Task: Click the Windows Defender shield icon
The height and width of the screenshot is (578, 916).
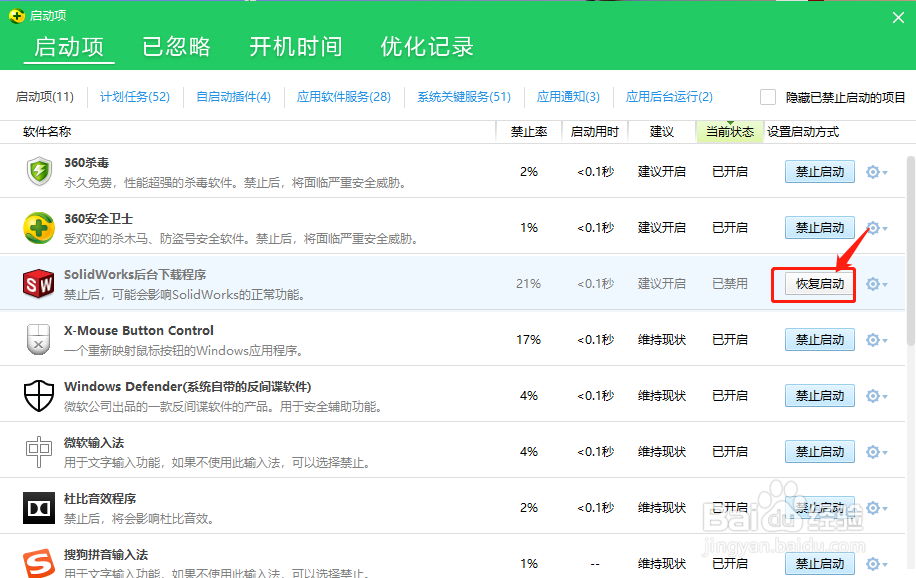Action: [39, 396]
